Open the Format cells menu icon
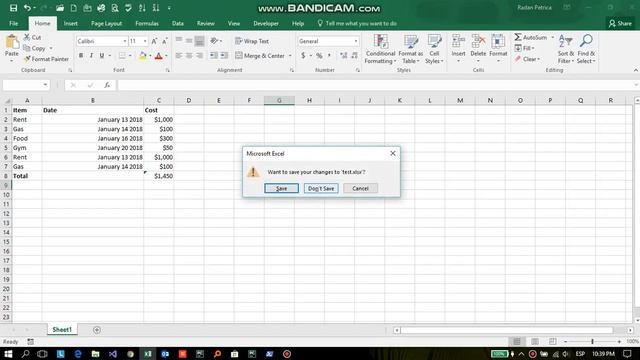 (498, 42)
